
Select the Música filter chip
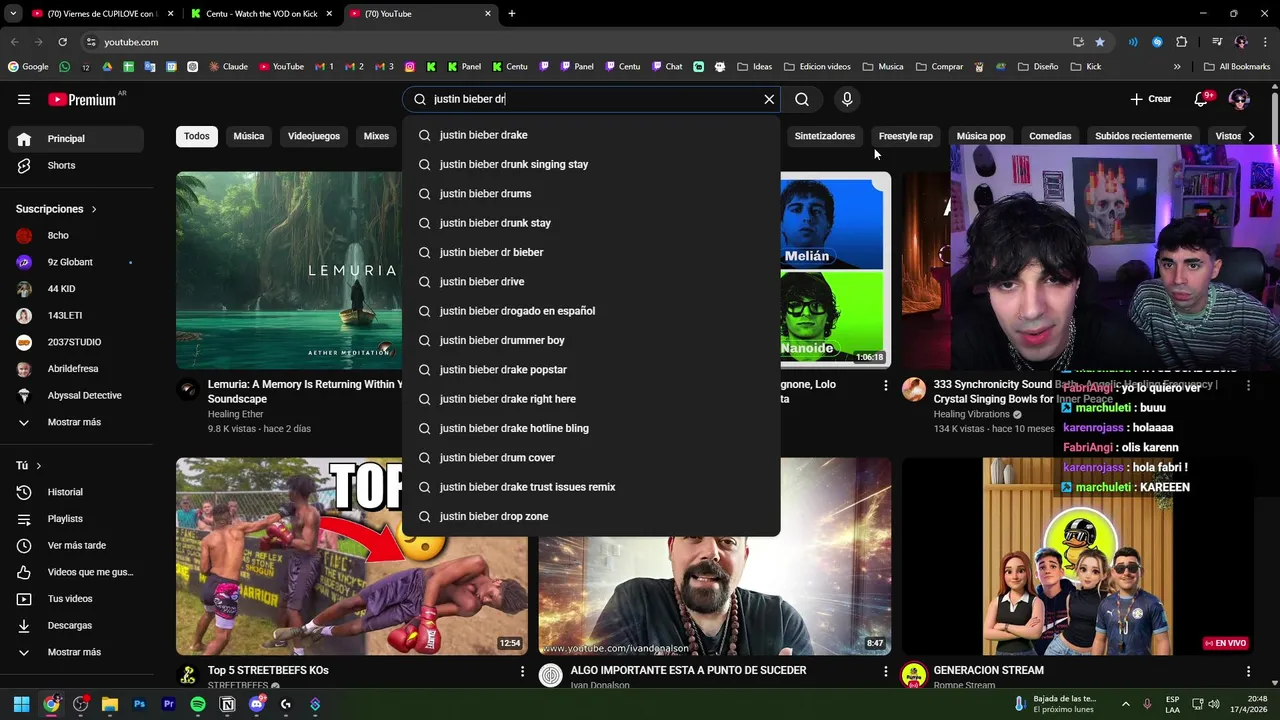[x=249, y=136]
